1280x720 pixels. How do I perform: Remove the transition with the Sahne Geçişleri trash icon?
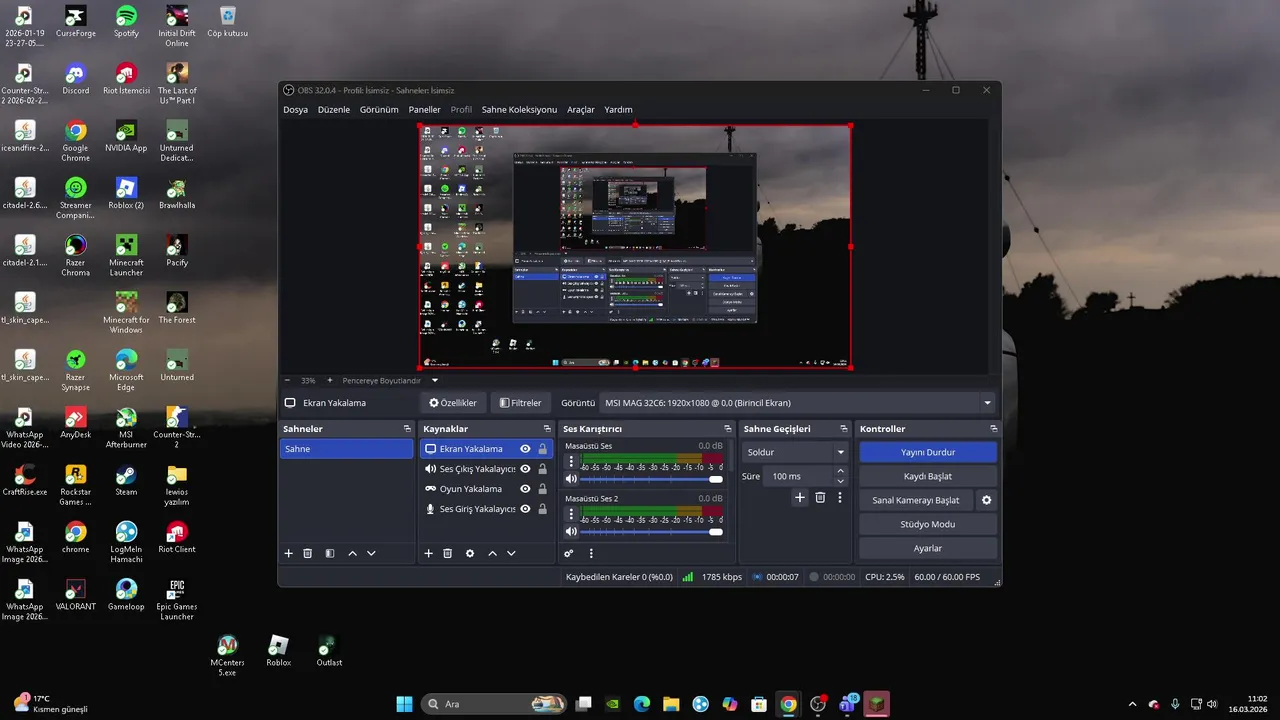(x=820, y=497)
